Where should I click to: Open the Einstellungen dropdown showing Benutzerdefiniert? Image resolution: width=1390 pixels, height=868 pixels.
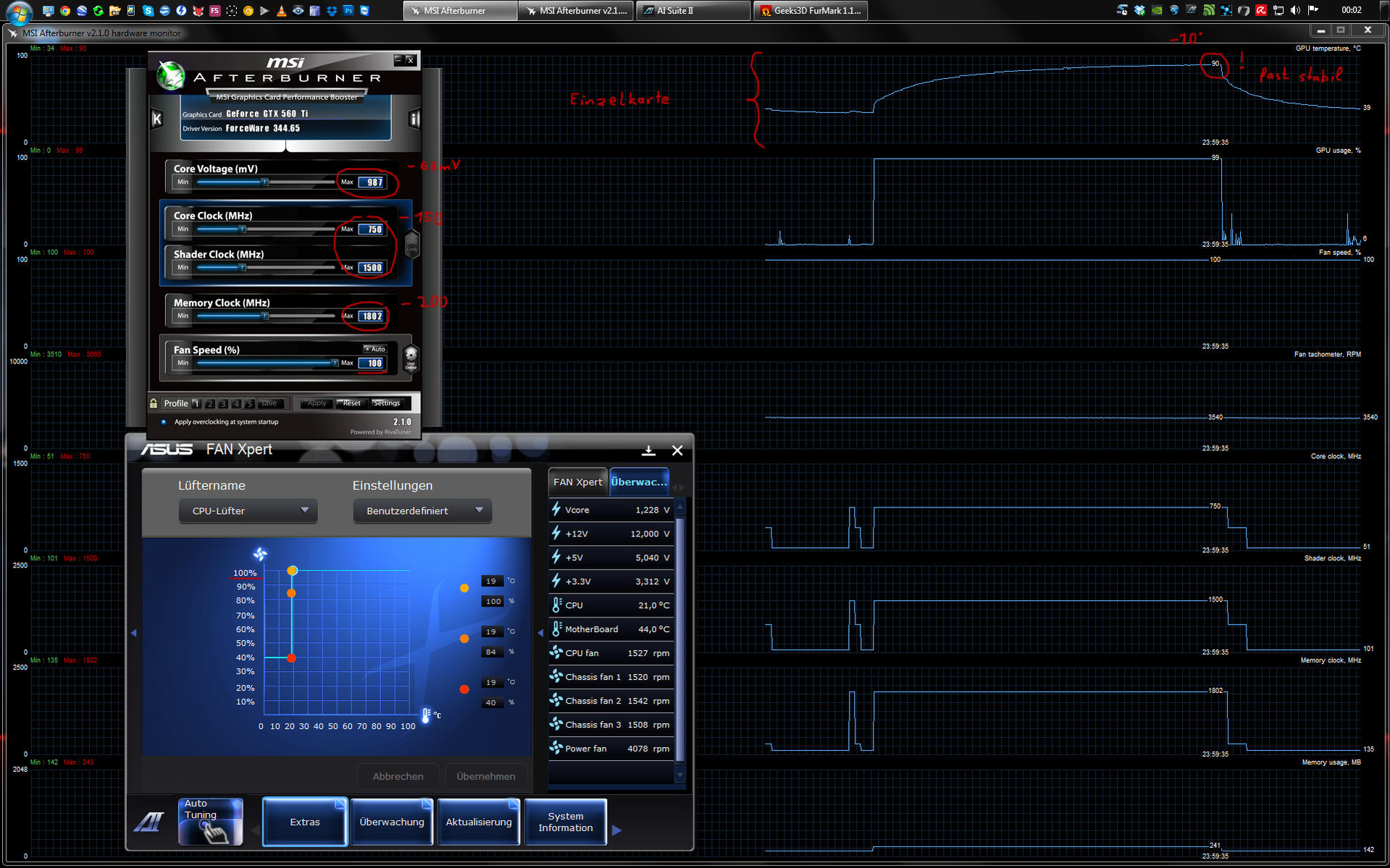tap(422, 511)
